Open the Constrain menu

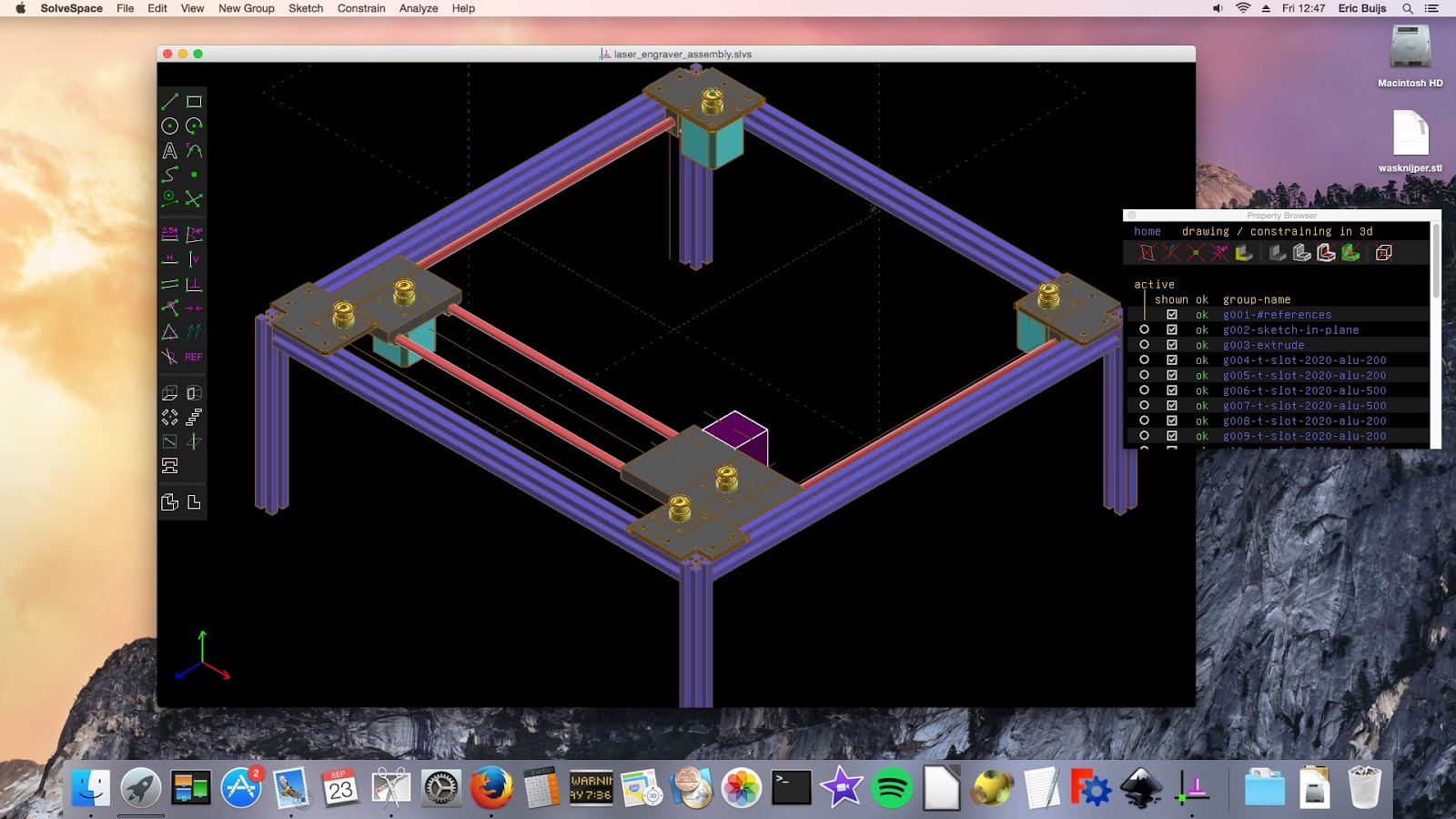click(x=360, y=8)
